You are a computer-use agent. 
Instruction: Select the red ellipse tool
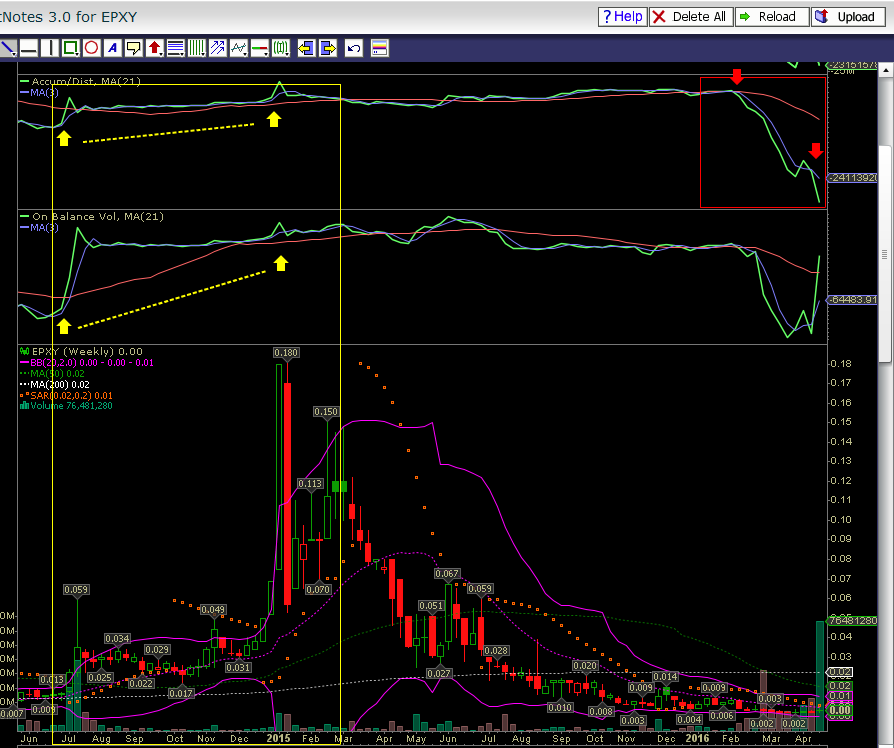pos(91,48)
